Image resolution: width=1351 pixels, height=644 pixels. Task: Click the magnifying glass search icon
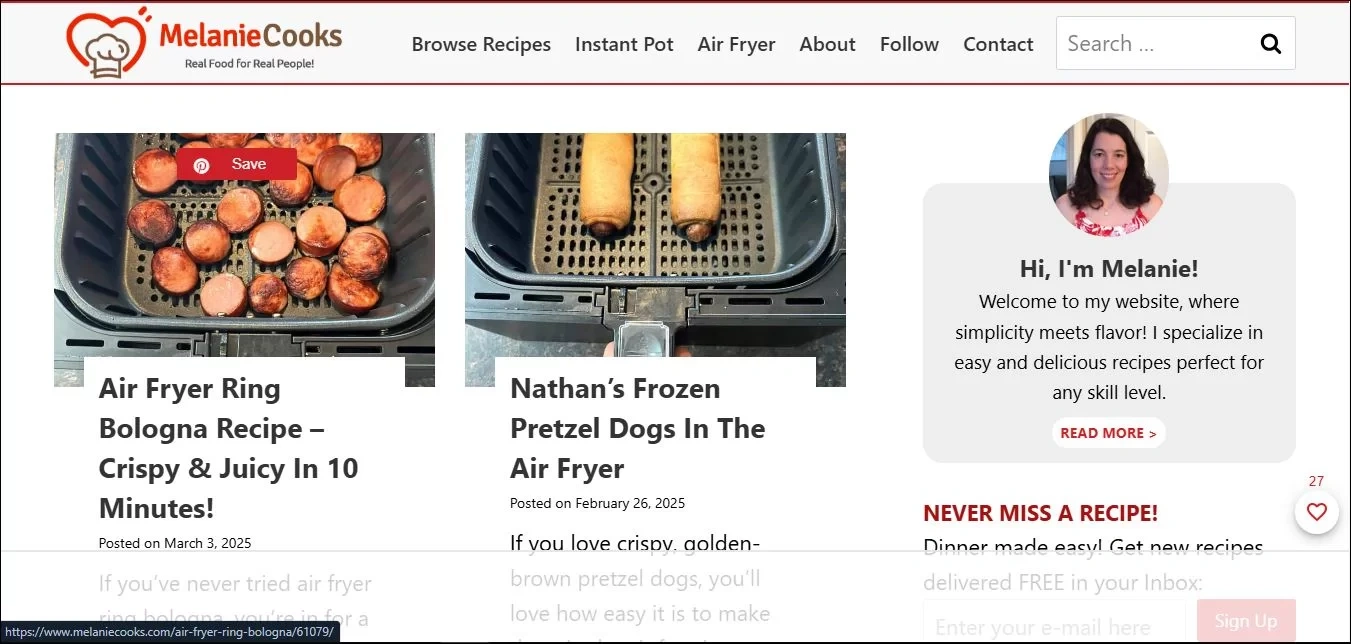(1270, 44)
